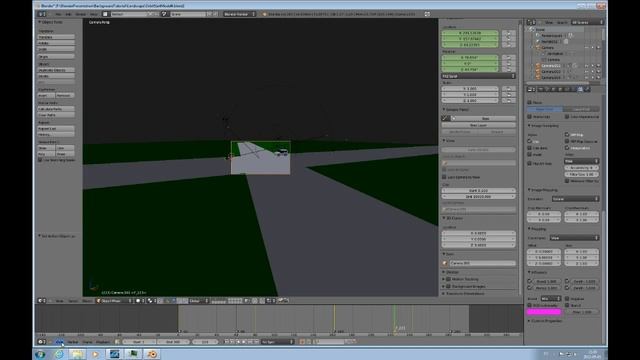Open the Playback menu in timeline header
Viewport: 640px width, 360px height.
click(102, 342)
